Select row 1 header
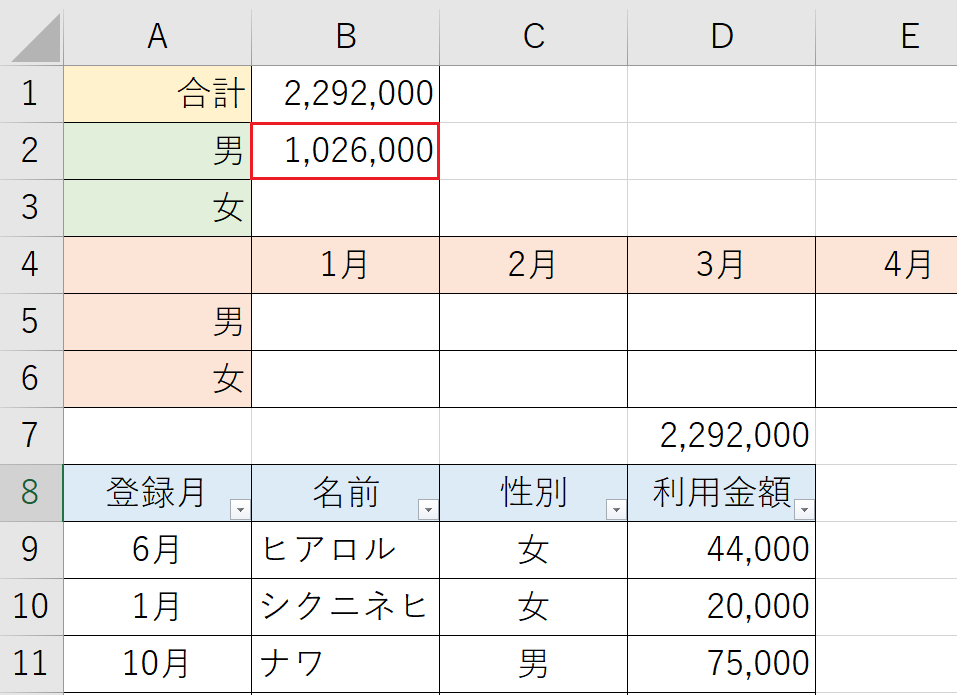The image size is (957, 695). tap(31, 94)
